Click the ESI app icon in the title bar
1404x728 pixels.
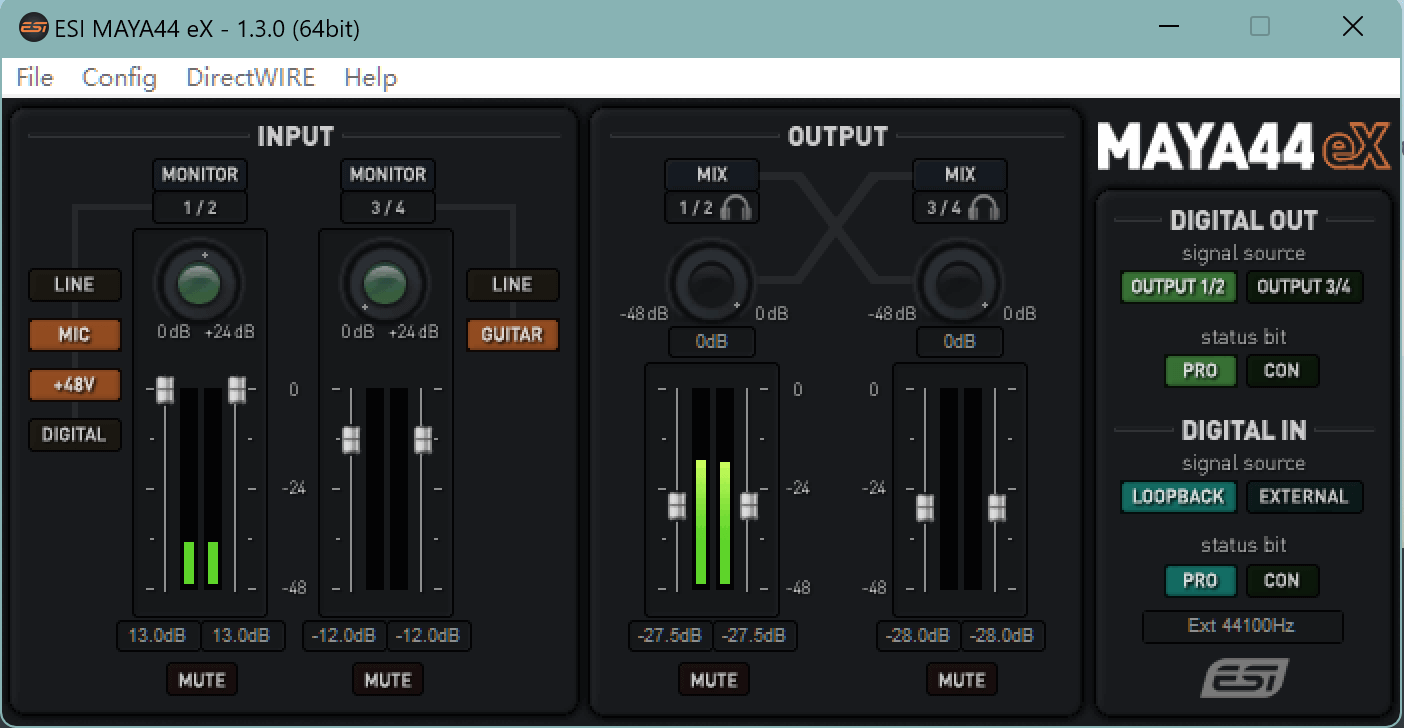34,28
